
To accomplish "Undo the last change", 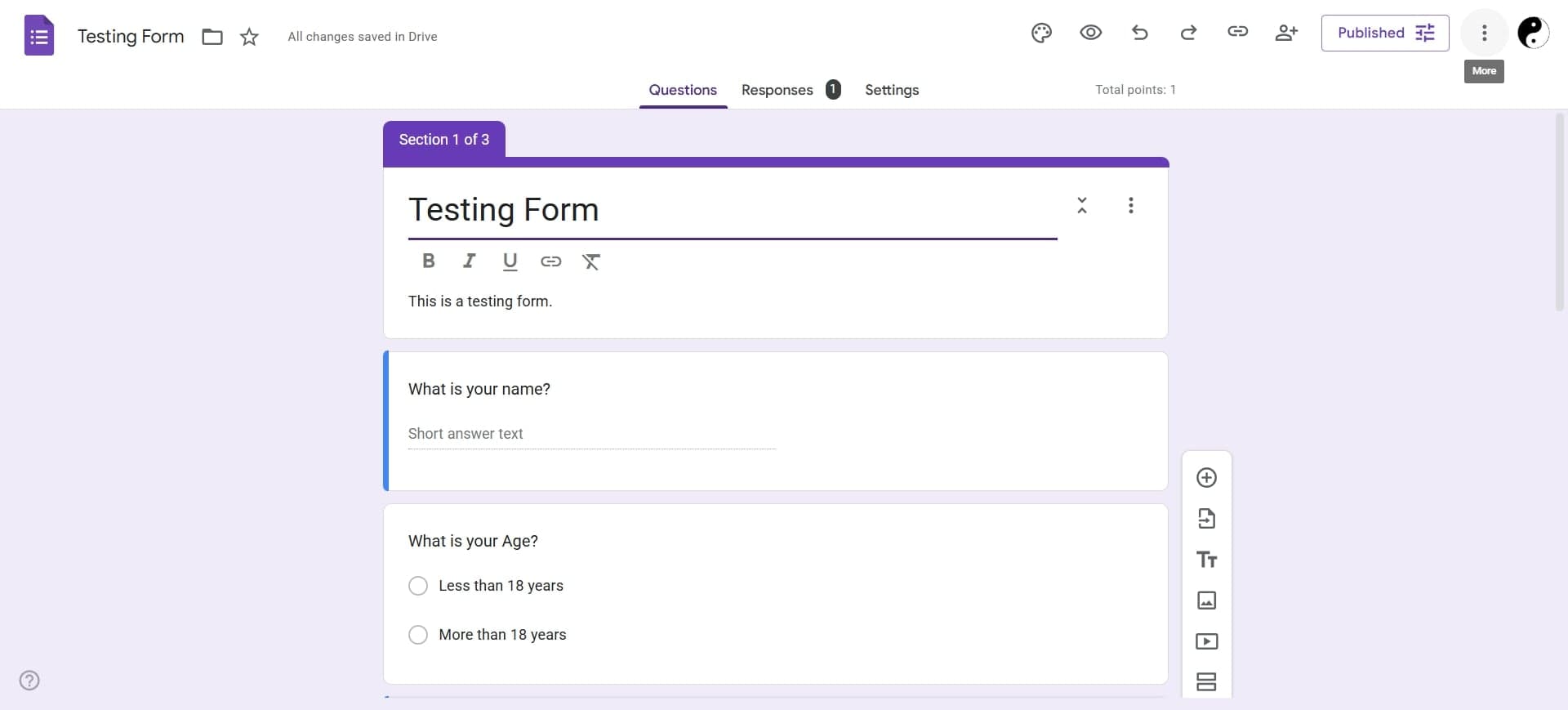I will 1139,33.
